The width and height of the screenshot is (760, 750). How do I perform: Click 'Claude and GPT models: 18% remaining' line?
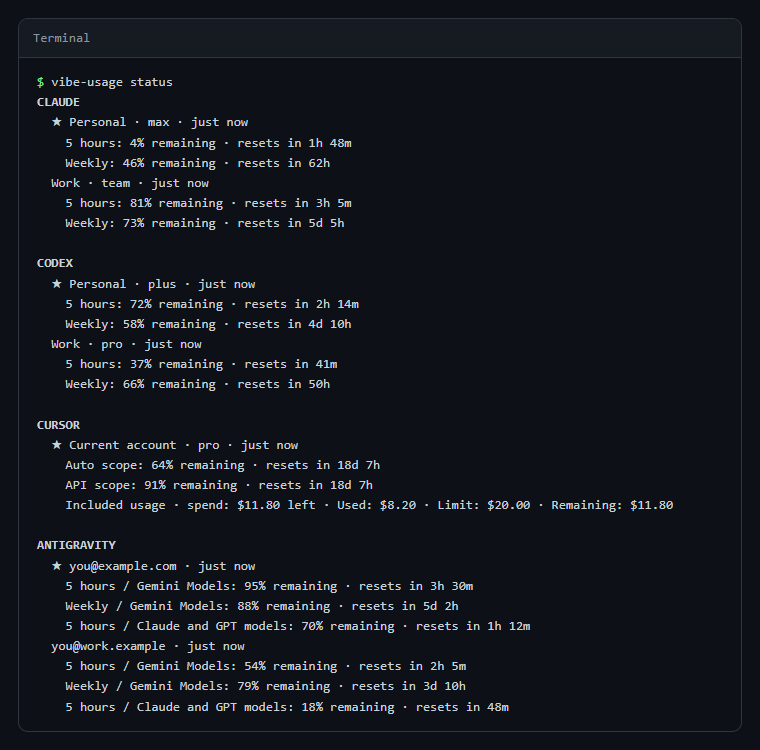click(x=287, y=707)
